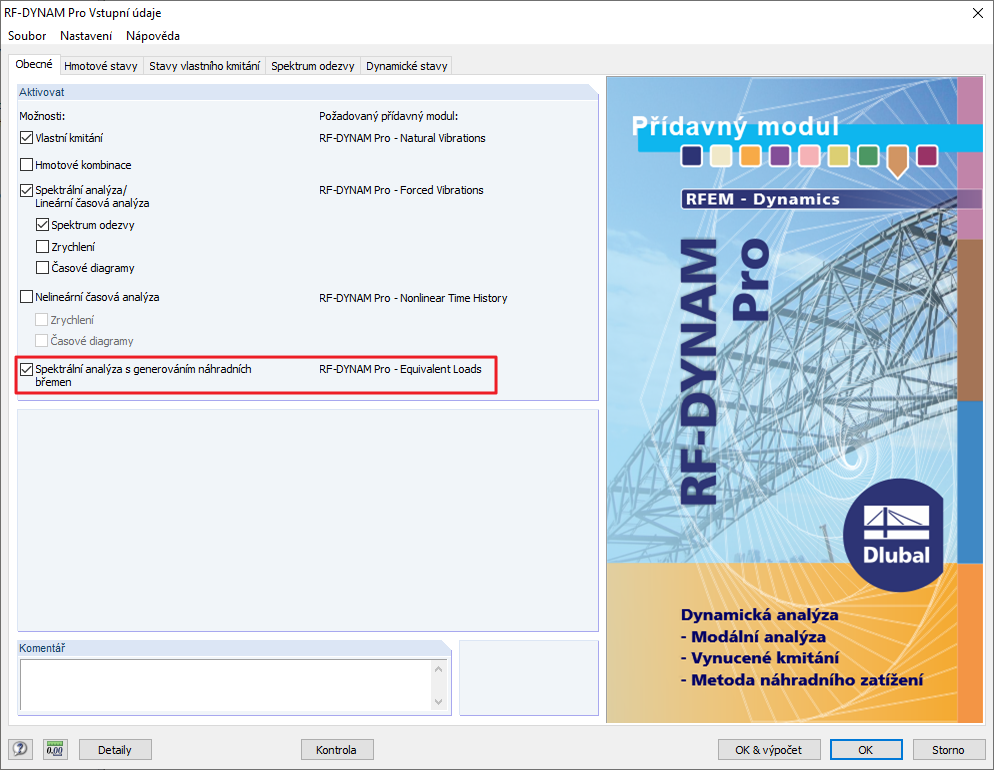Run the Kontrola check
Image resolution: width=994 pixels, height=770 pixels.
click(x=336, y=749)
